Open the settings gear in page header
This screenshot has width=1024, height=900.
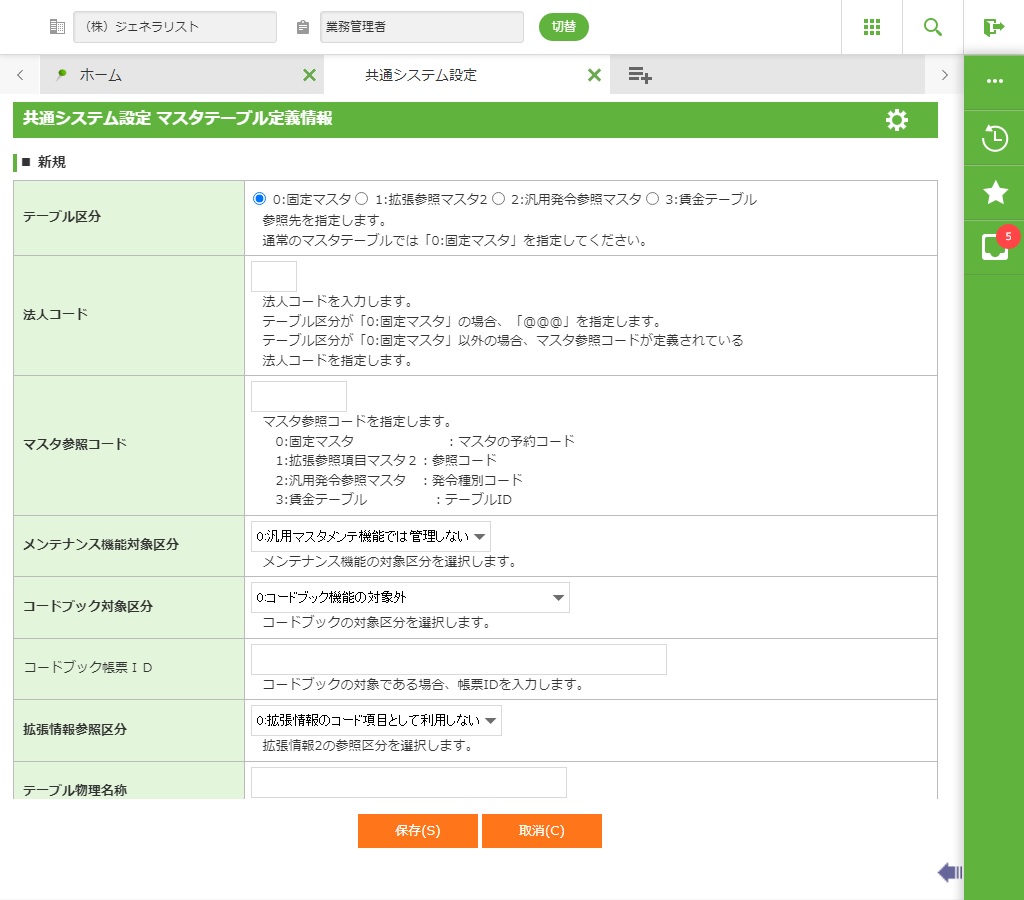[897, 120]
